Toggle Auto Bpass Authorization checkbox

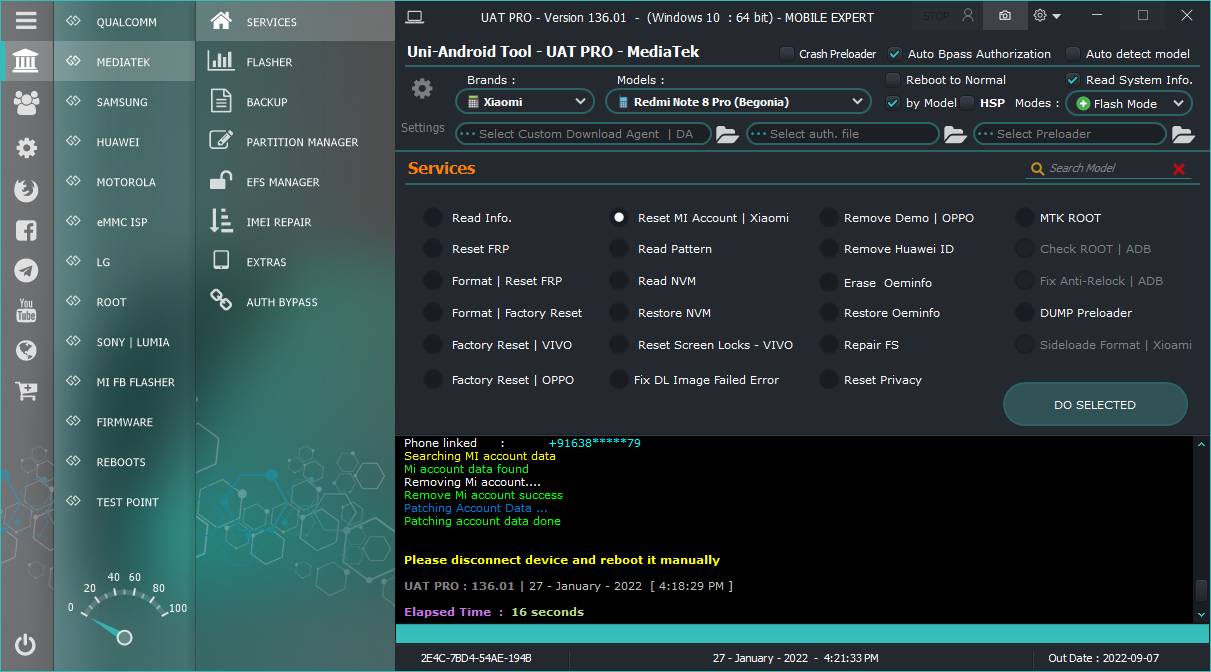coord(895,54)
